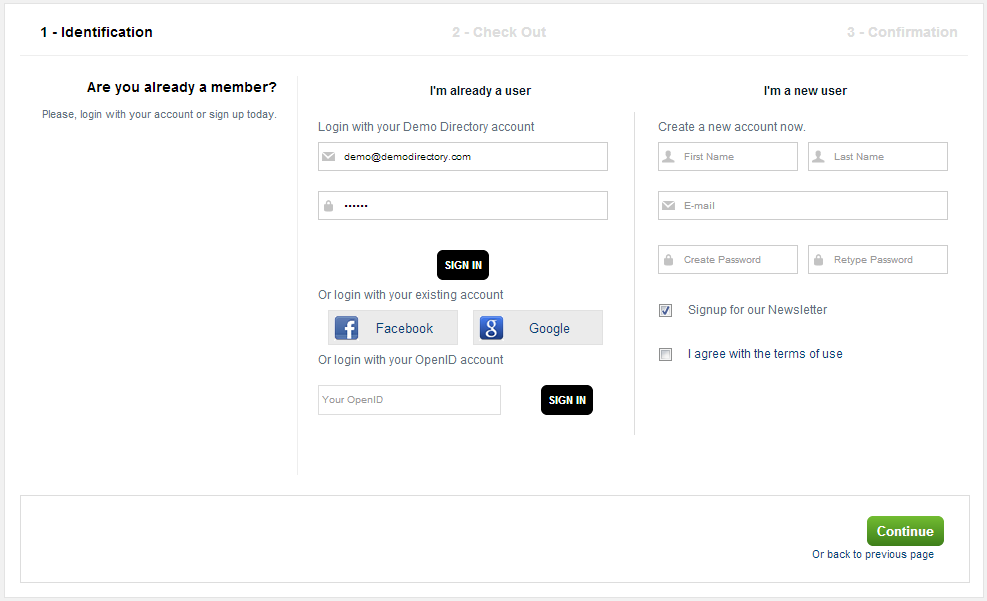Check I agree with terms of use

[666, 355]
